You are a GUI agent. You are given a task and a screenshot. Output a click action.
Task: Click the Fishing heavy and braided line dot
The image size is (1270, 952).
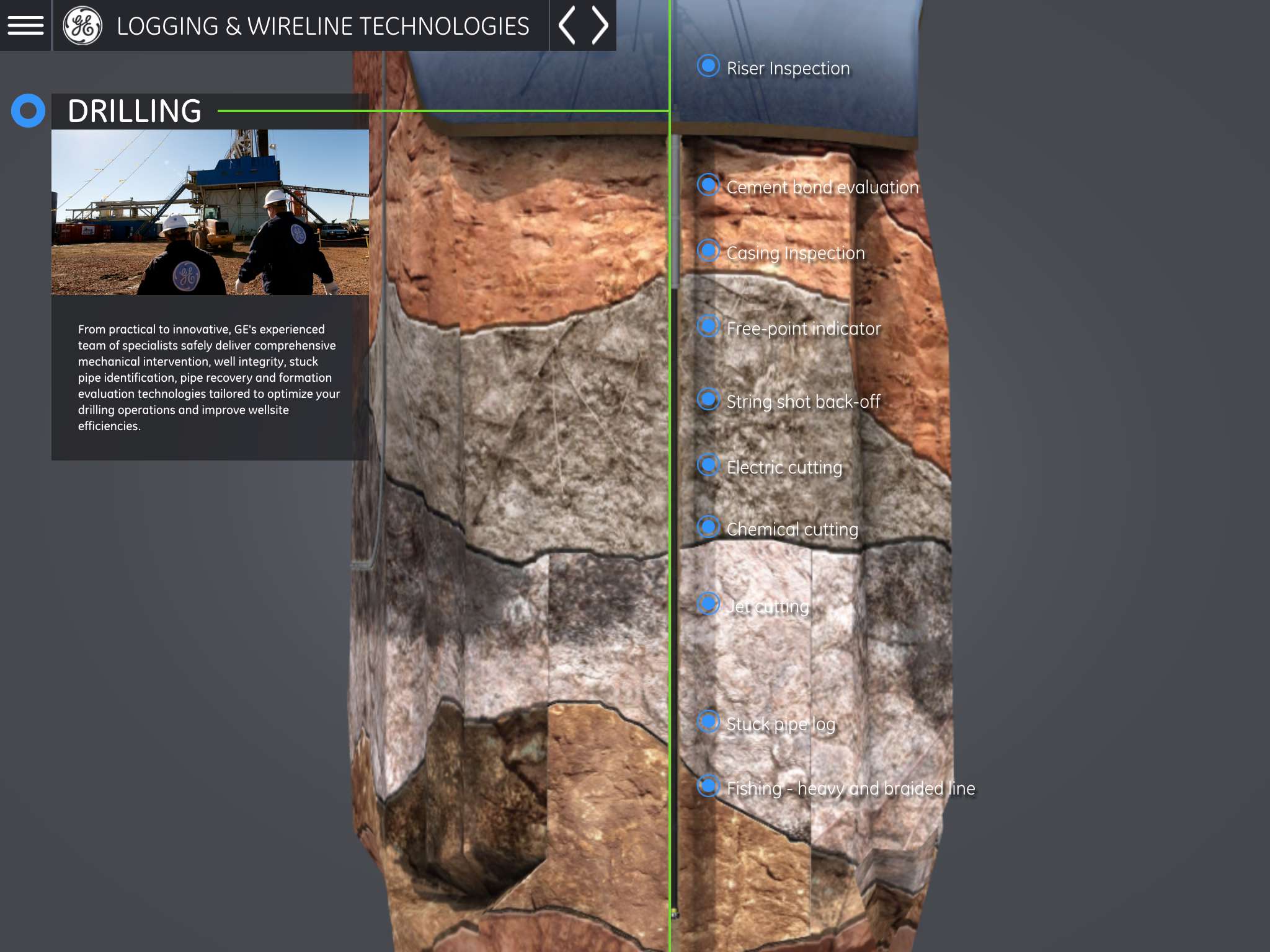click(x=708, y=786)
